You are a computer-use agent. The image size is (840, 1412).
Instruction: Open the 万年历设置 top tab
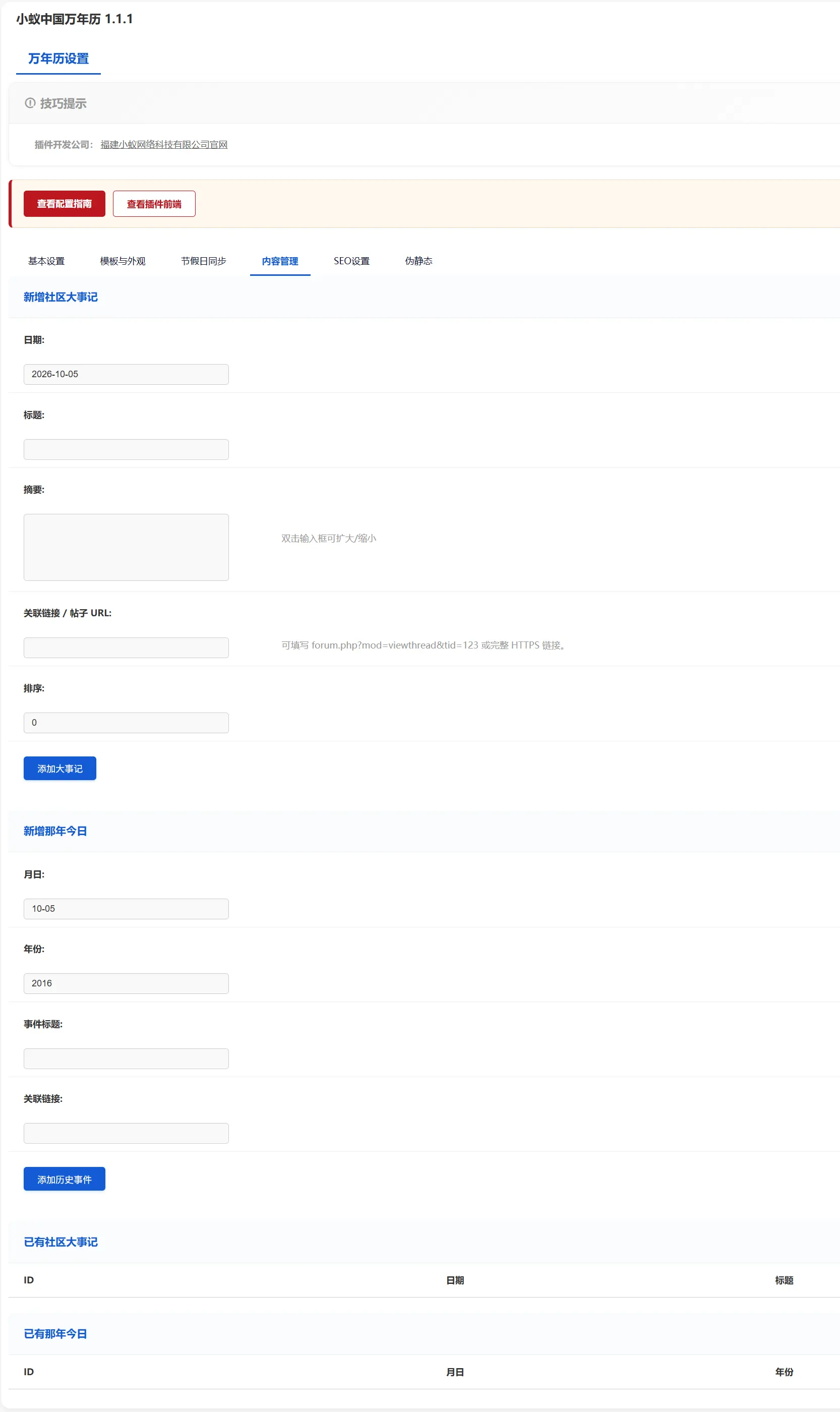58,59
